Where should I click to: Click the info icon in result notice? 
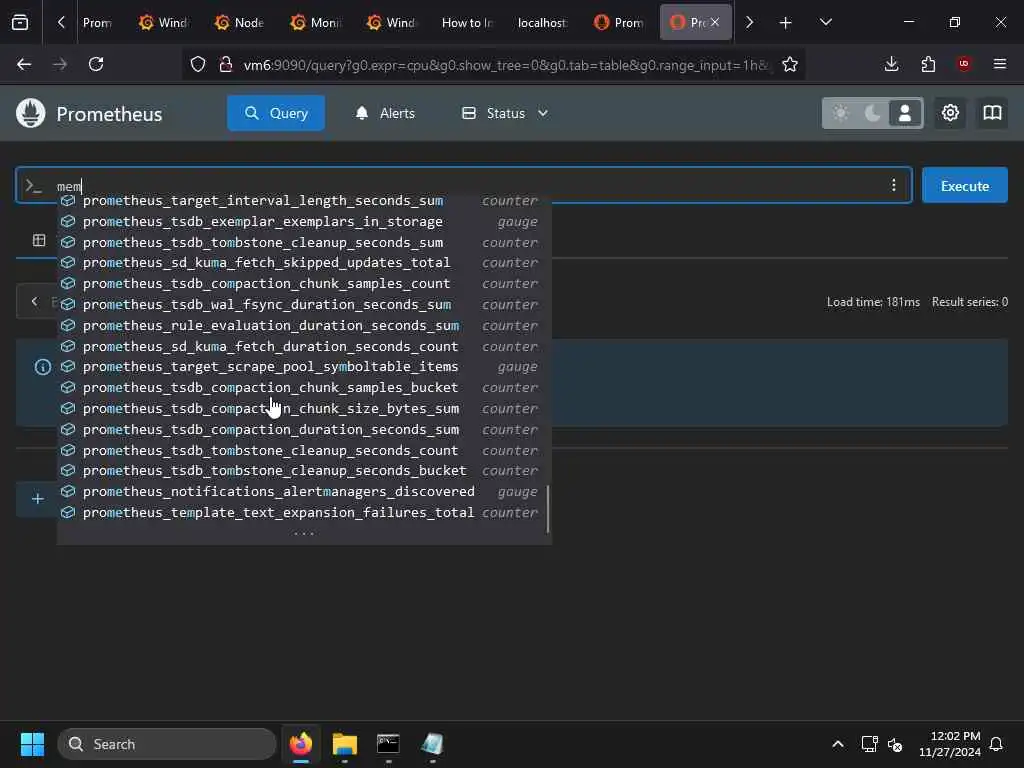pos(42,367)
